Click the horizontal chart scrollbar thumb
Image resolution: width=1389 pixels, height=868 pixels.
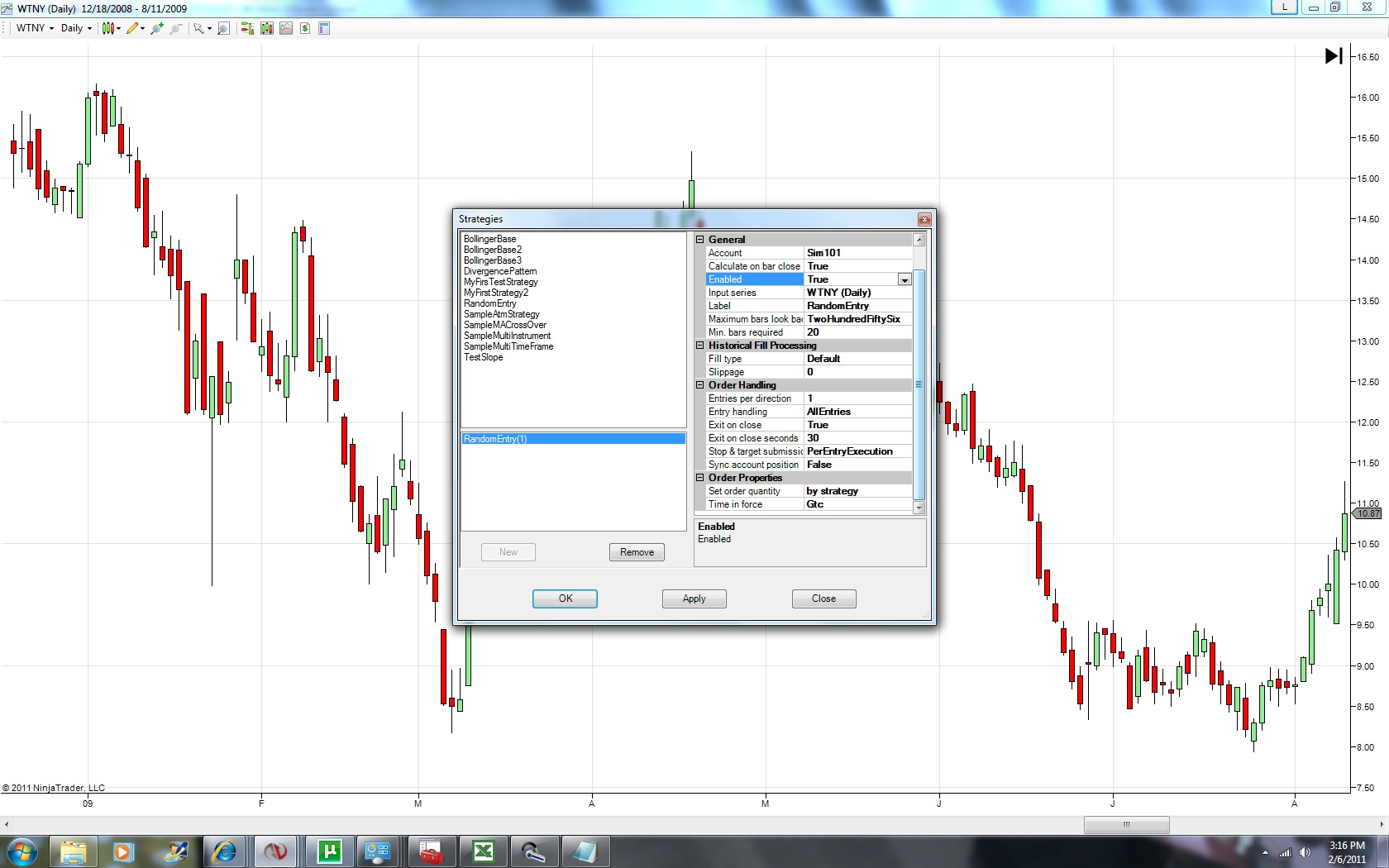tap(1126, 824)
